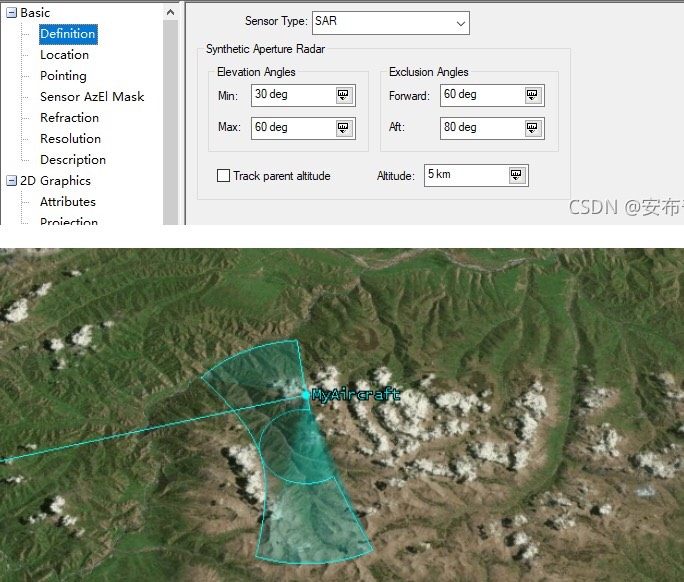This screenshot has height=582, width=684.
Task: Open the Sensor Type dropdown
Action: tap(461, 23)
